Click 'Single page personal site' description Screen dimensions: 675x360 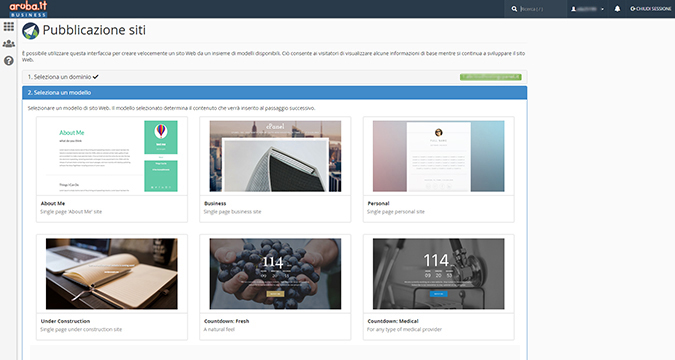396,212
